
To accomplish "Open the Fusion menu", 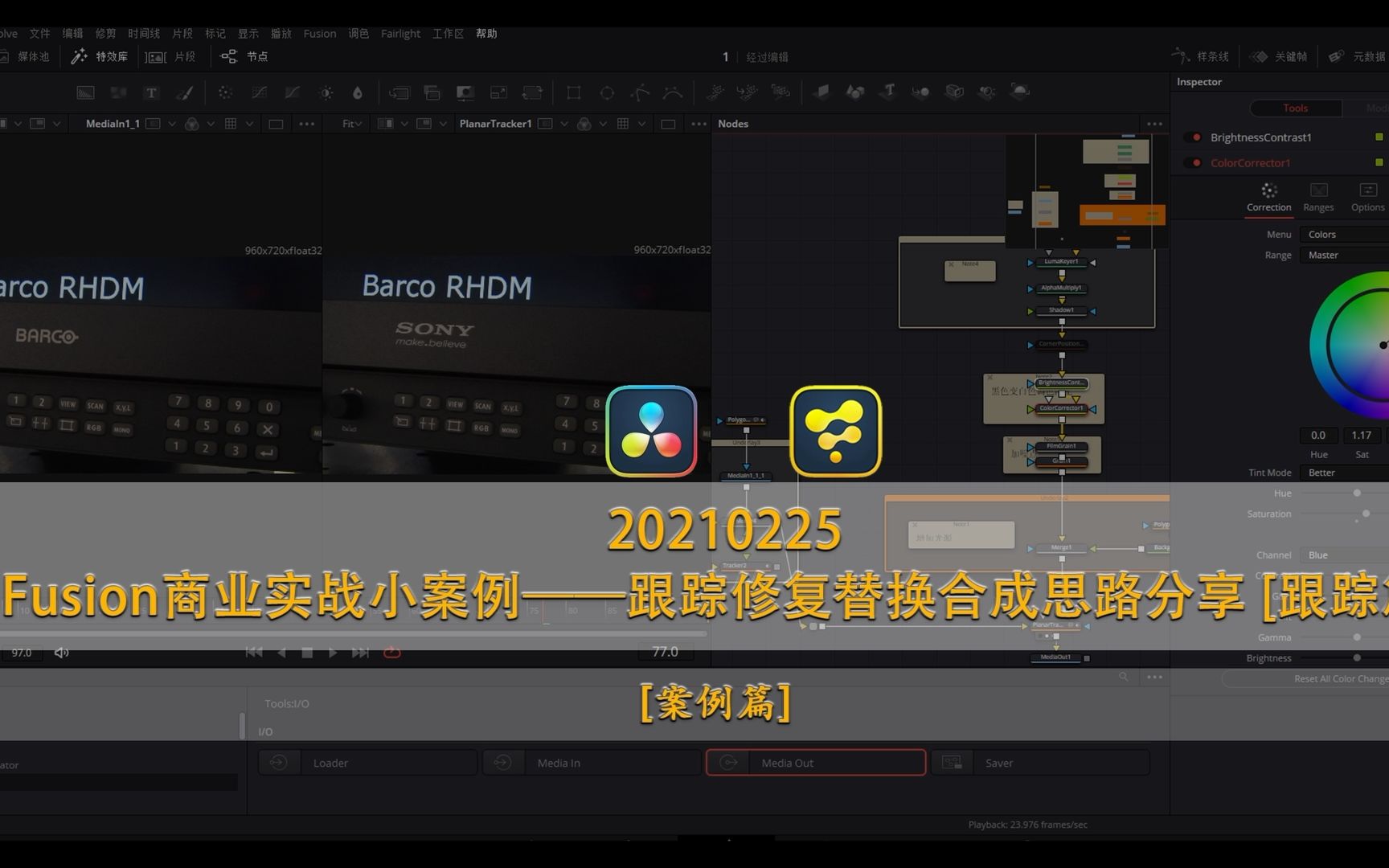I will [x=319, y=33].
